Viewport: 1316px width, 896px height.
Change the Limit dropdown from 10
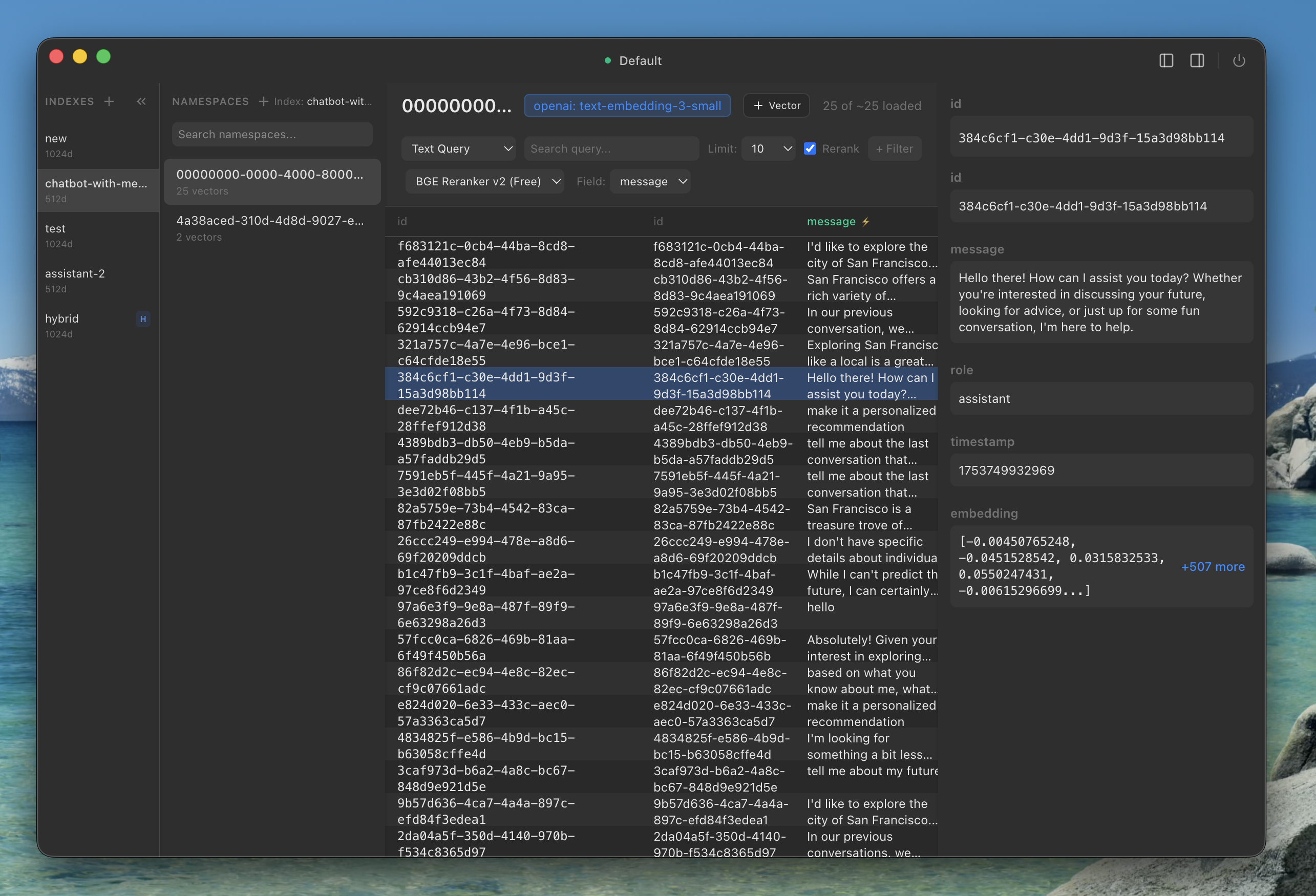pos(769,148)
